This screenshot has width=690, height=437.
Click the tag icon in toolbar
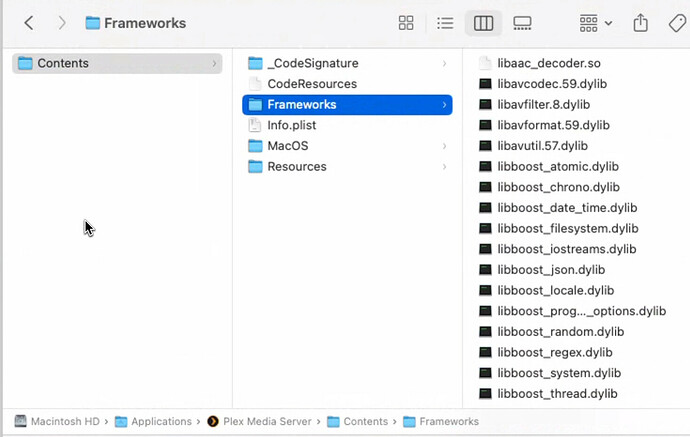(676, 23)
